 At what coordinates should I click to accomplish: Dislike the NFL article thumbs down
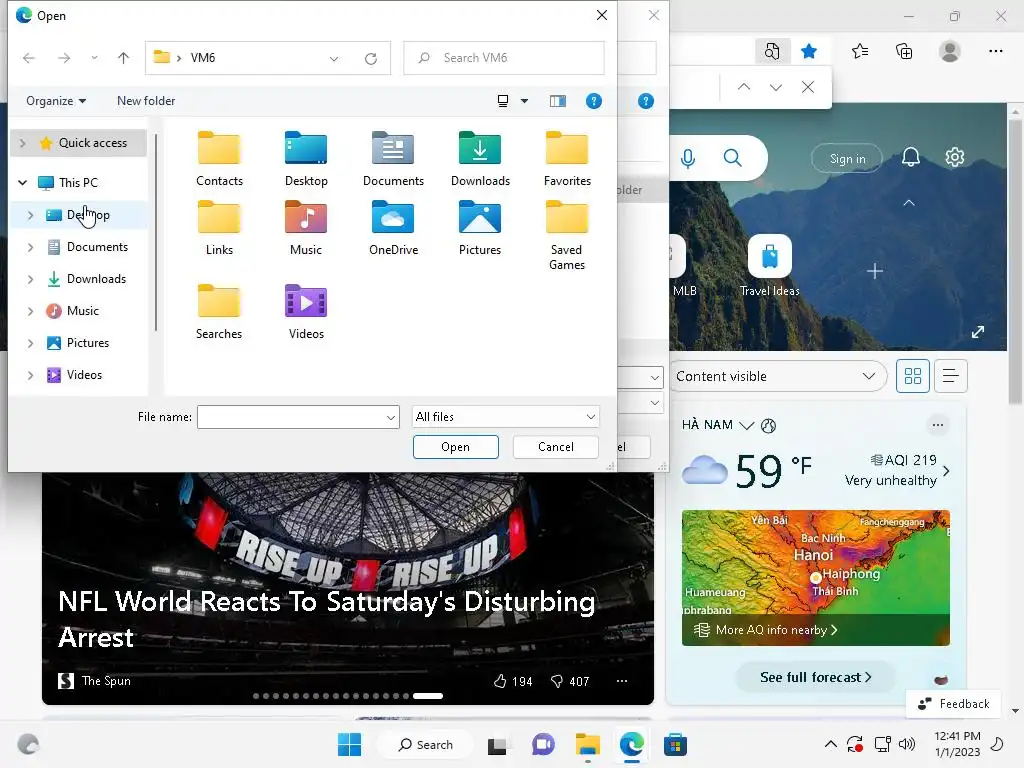[557, 681]
